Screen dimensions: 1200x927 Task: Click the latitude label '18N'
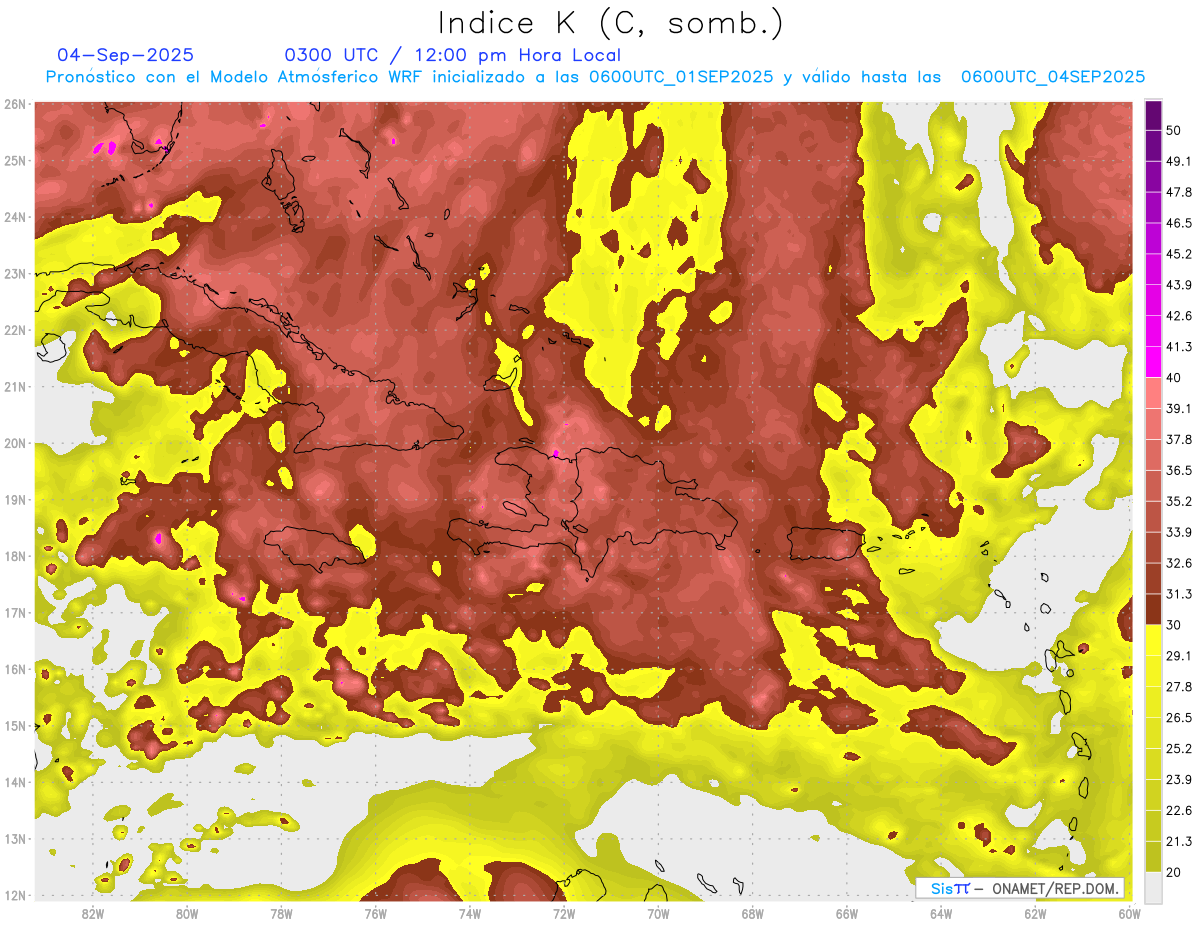coord(15,556)
